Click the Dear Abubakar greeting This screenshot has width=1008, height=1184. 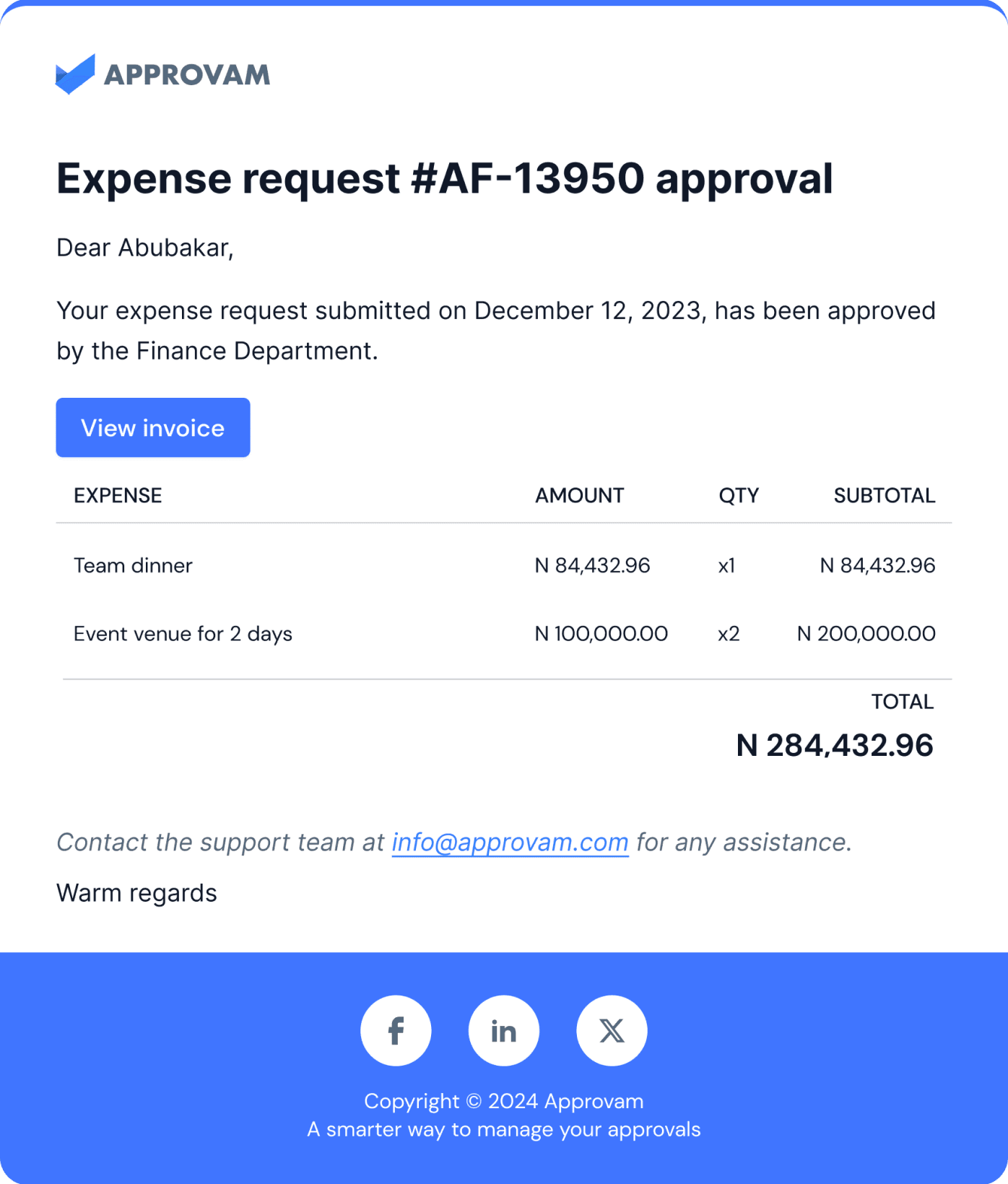pos(145,248)
